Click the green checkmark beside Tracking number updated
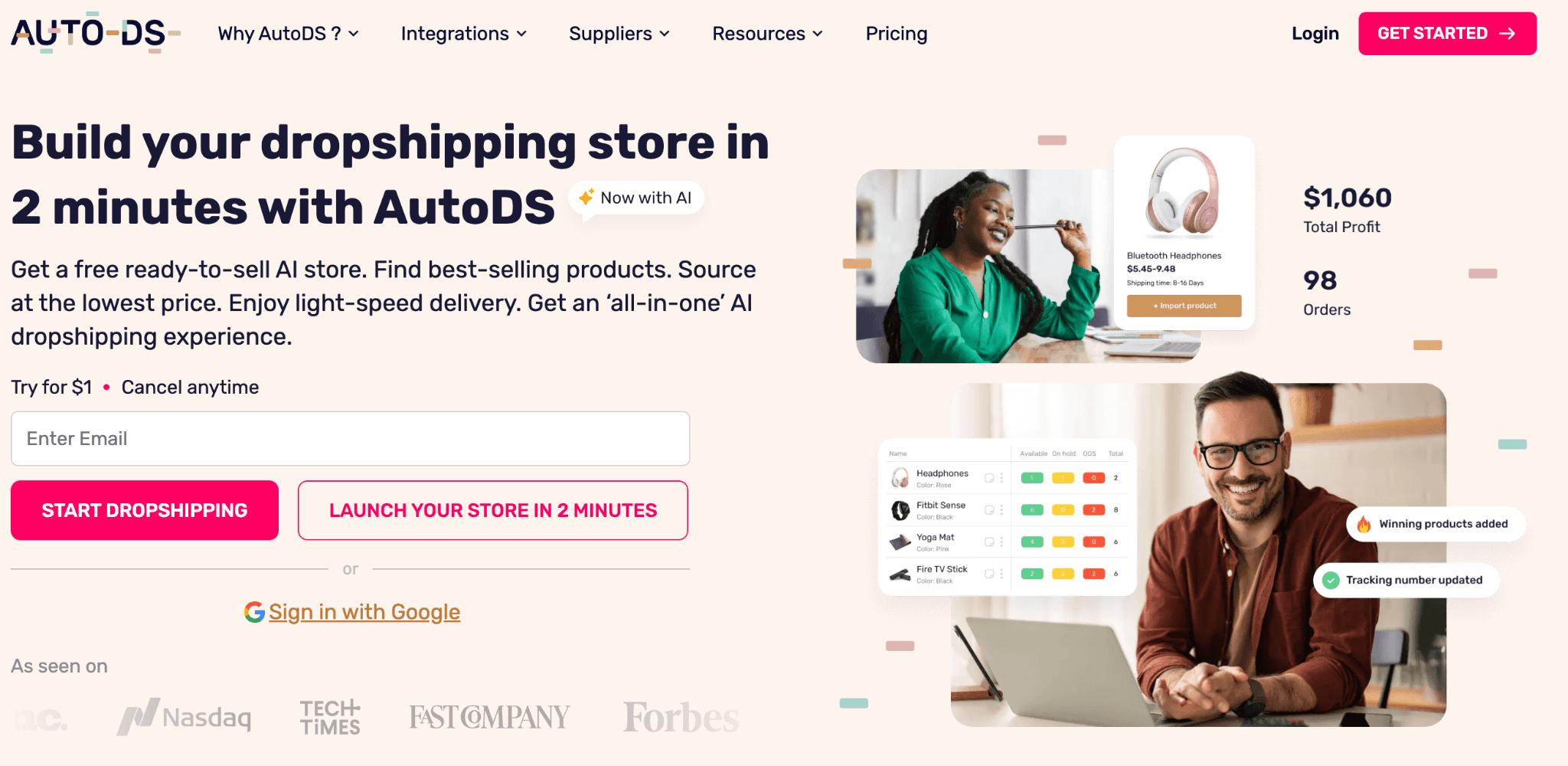The image size is (1568, 766). [1331, 580]
